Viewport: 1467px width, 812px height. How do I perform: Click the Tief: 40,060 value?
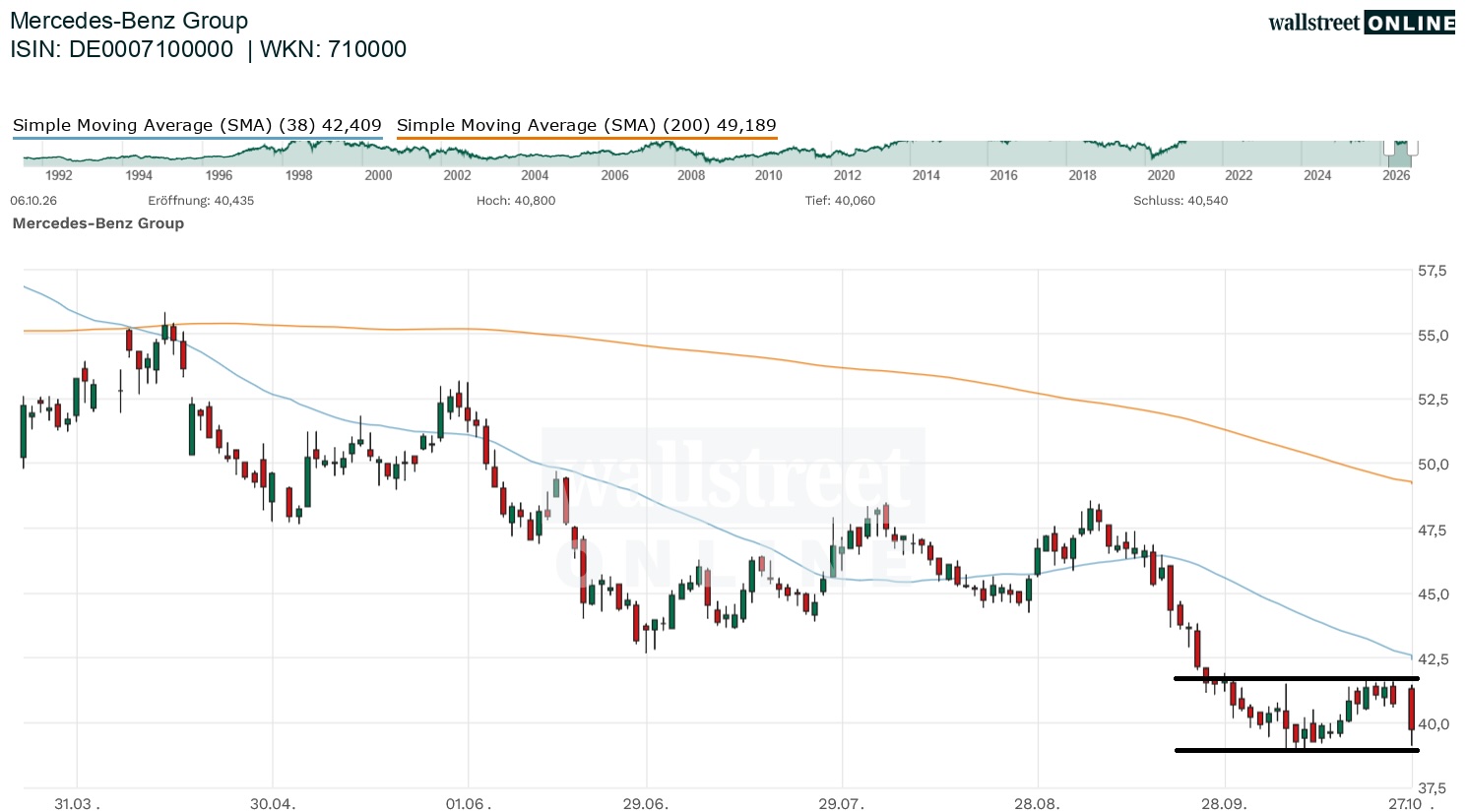click(840, 200)
